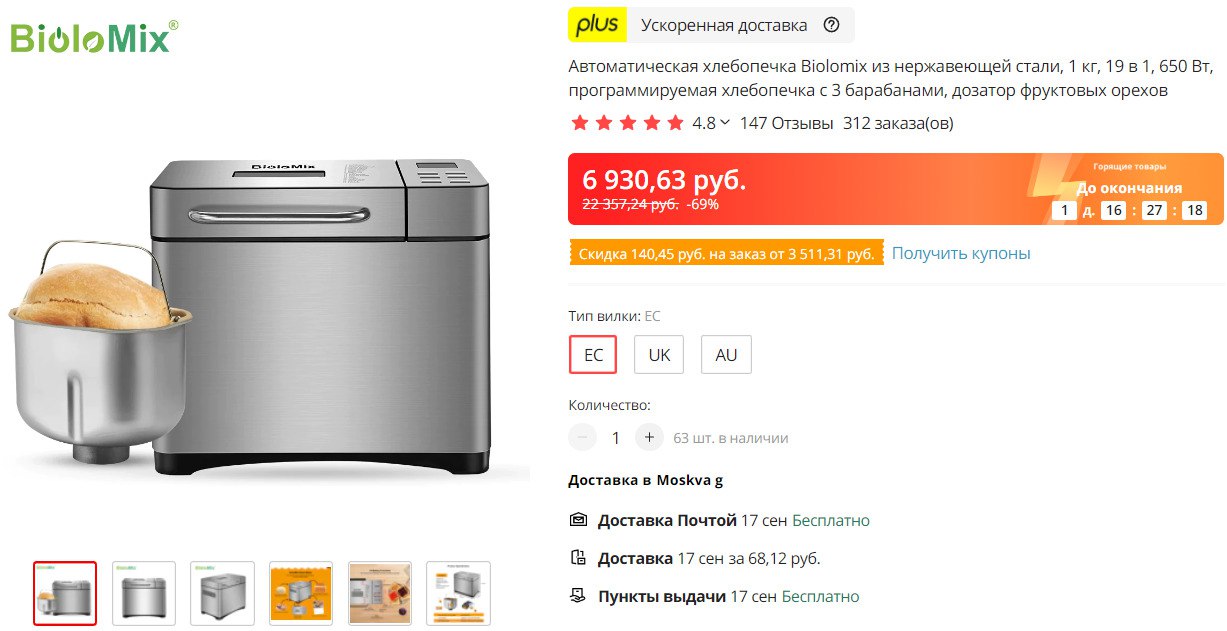Click the Получить купоны link
Image resolution: width=1227 pixels, height=631 pixels.
point(960,253)
